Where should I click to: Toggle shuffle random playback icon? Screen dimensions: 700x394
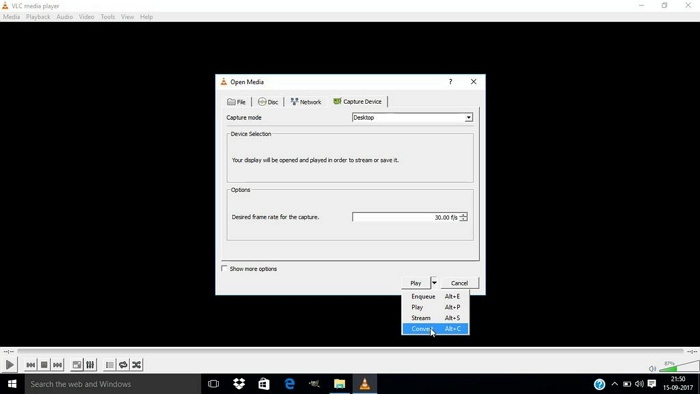137,365
